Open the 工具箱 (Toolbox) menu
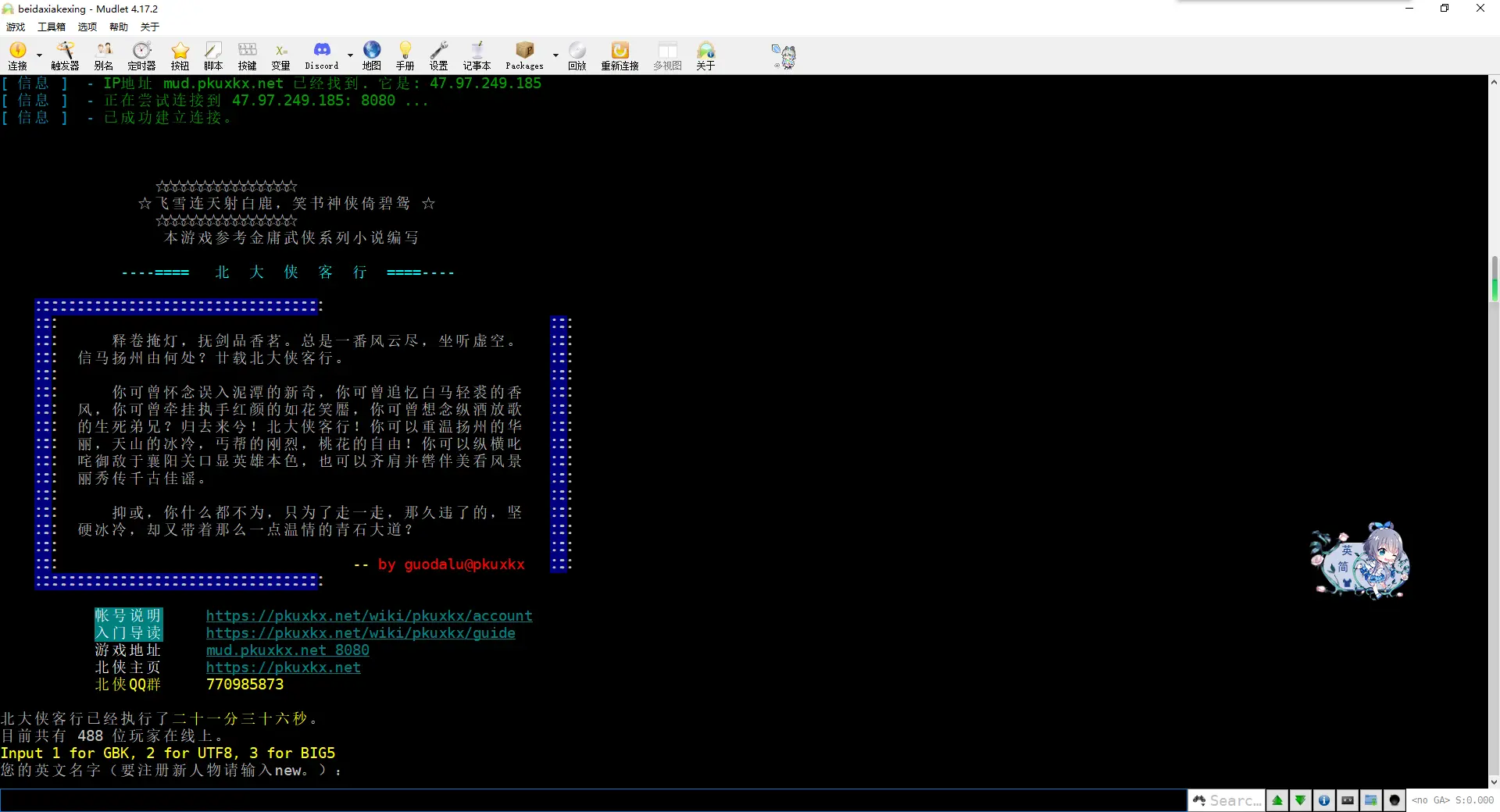 (x=52, y=27)
